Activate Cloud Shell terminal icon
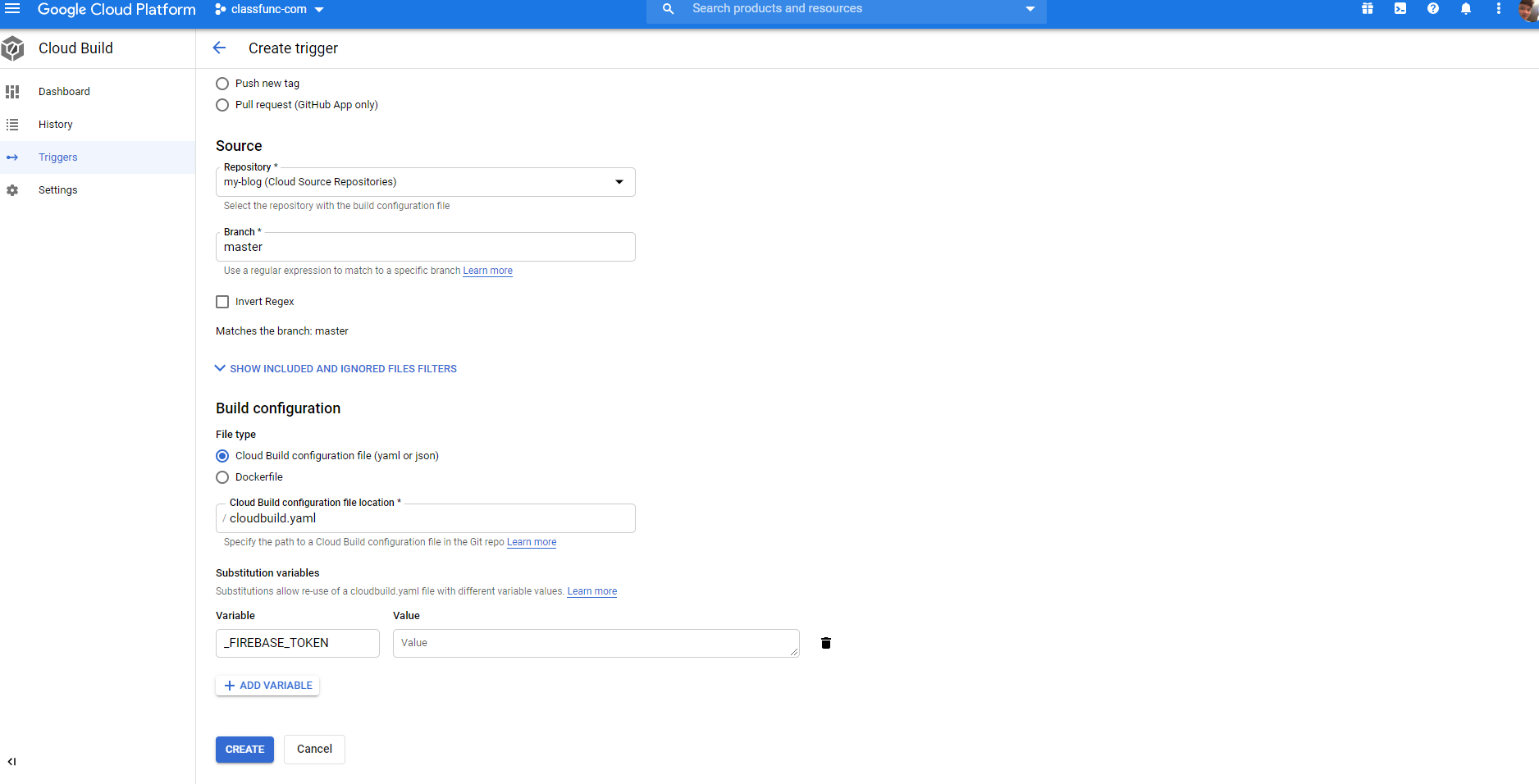 point(1400,9)
